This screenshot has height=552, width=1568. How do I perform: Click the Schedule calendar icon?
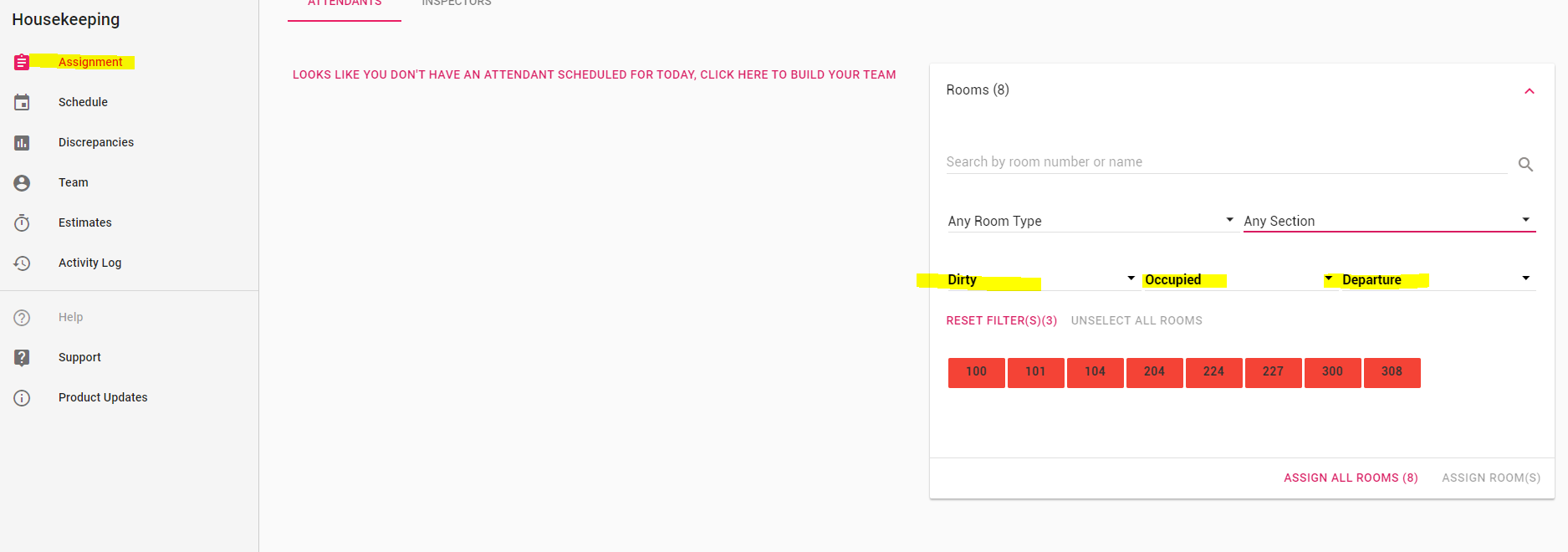(22, 102)
